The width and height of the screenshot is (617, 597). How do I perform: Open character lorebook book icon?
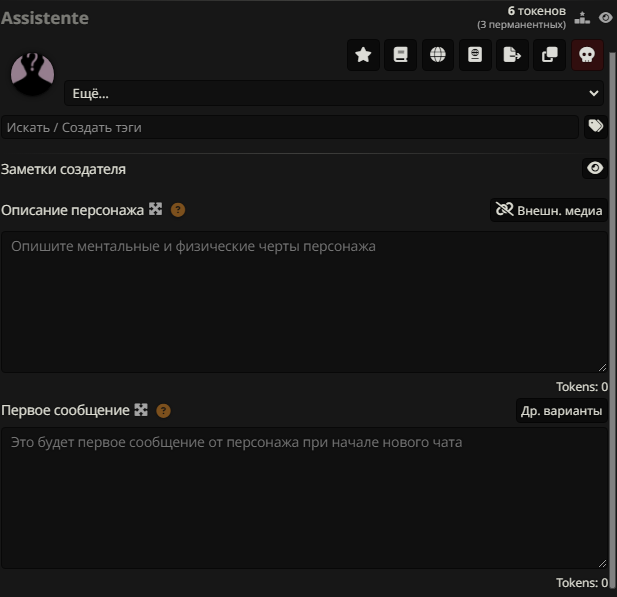click(400, 55)
